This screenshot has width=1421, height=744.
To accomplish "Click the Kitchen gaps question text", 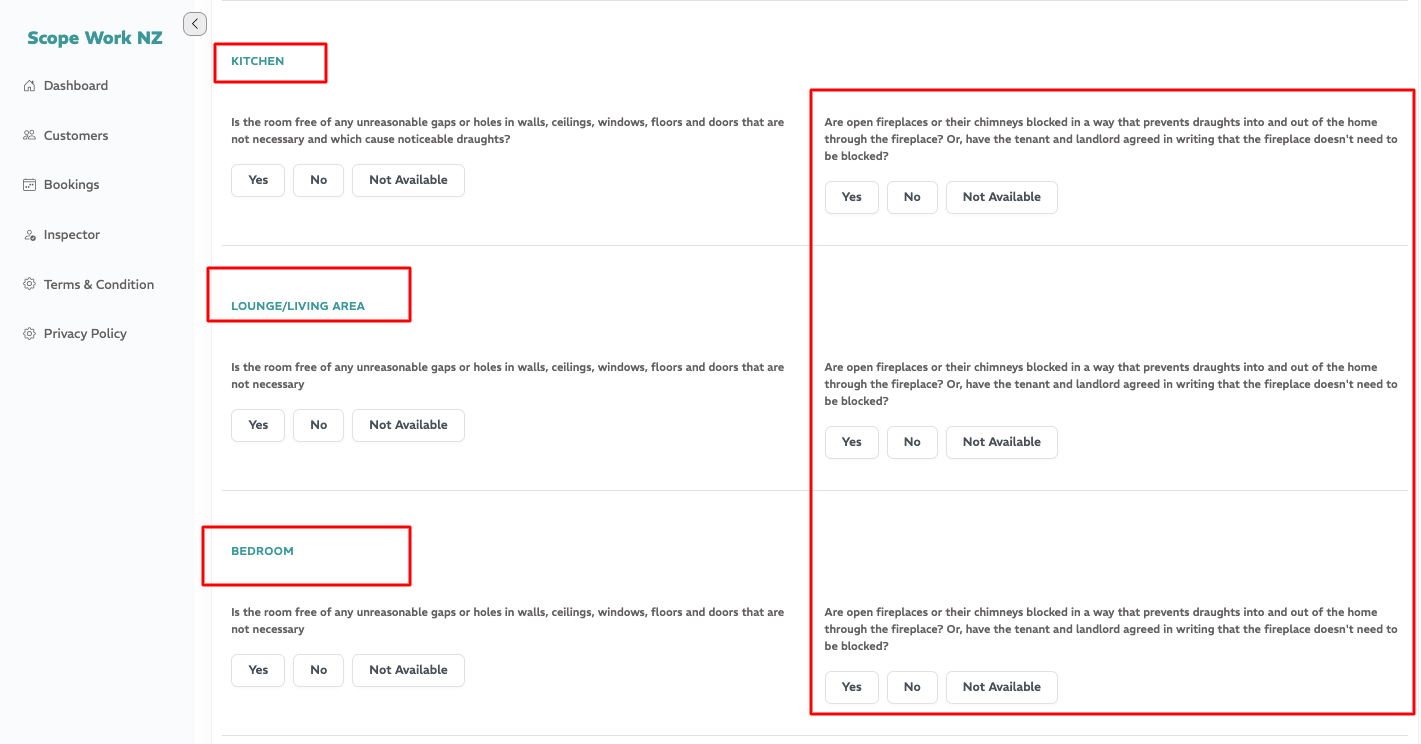I will coord(508,131).
